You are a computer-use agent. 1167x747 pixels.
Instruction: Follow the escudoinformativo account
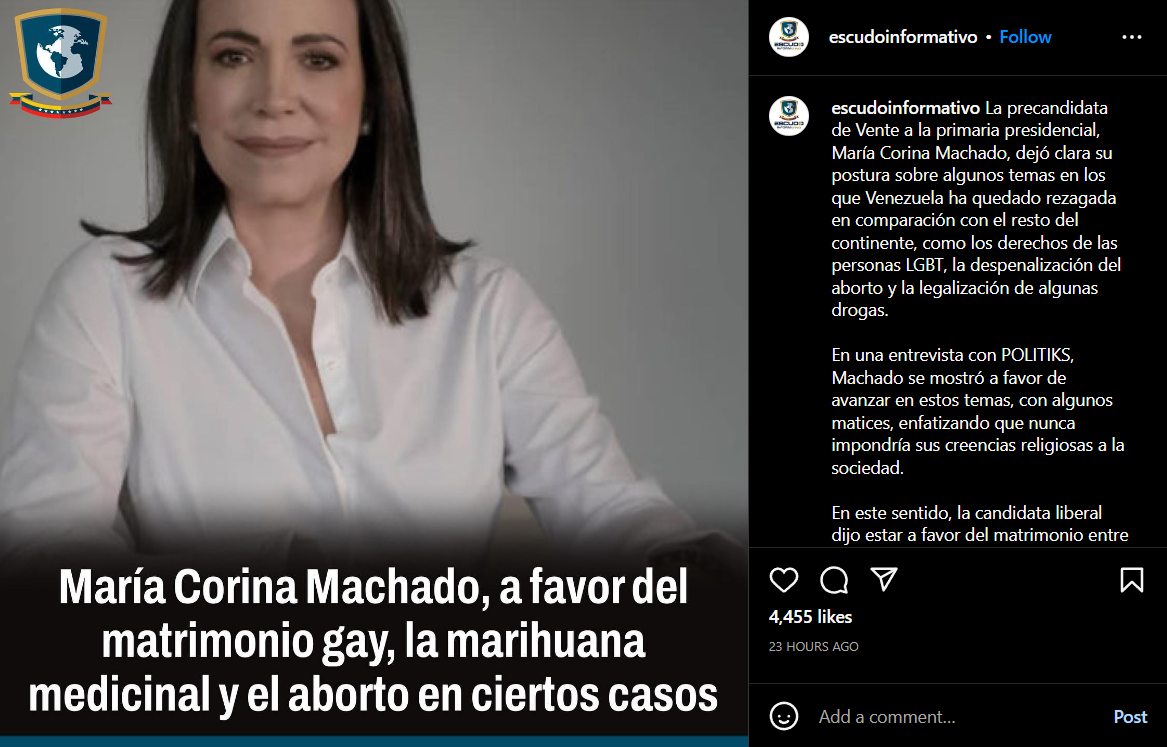tap(1025, 37)
